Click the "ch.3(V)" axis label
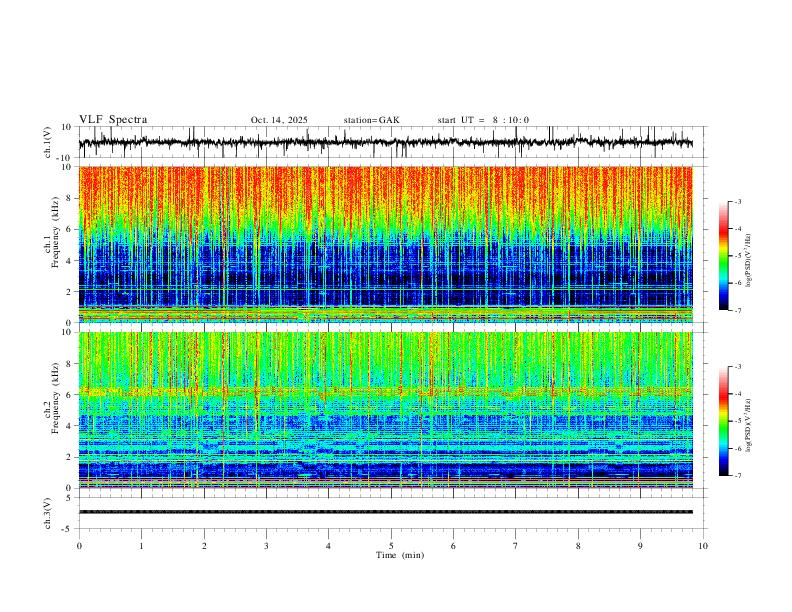The height and width of the screenshot is (612, 792). [x=48, y=514]
